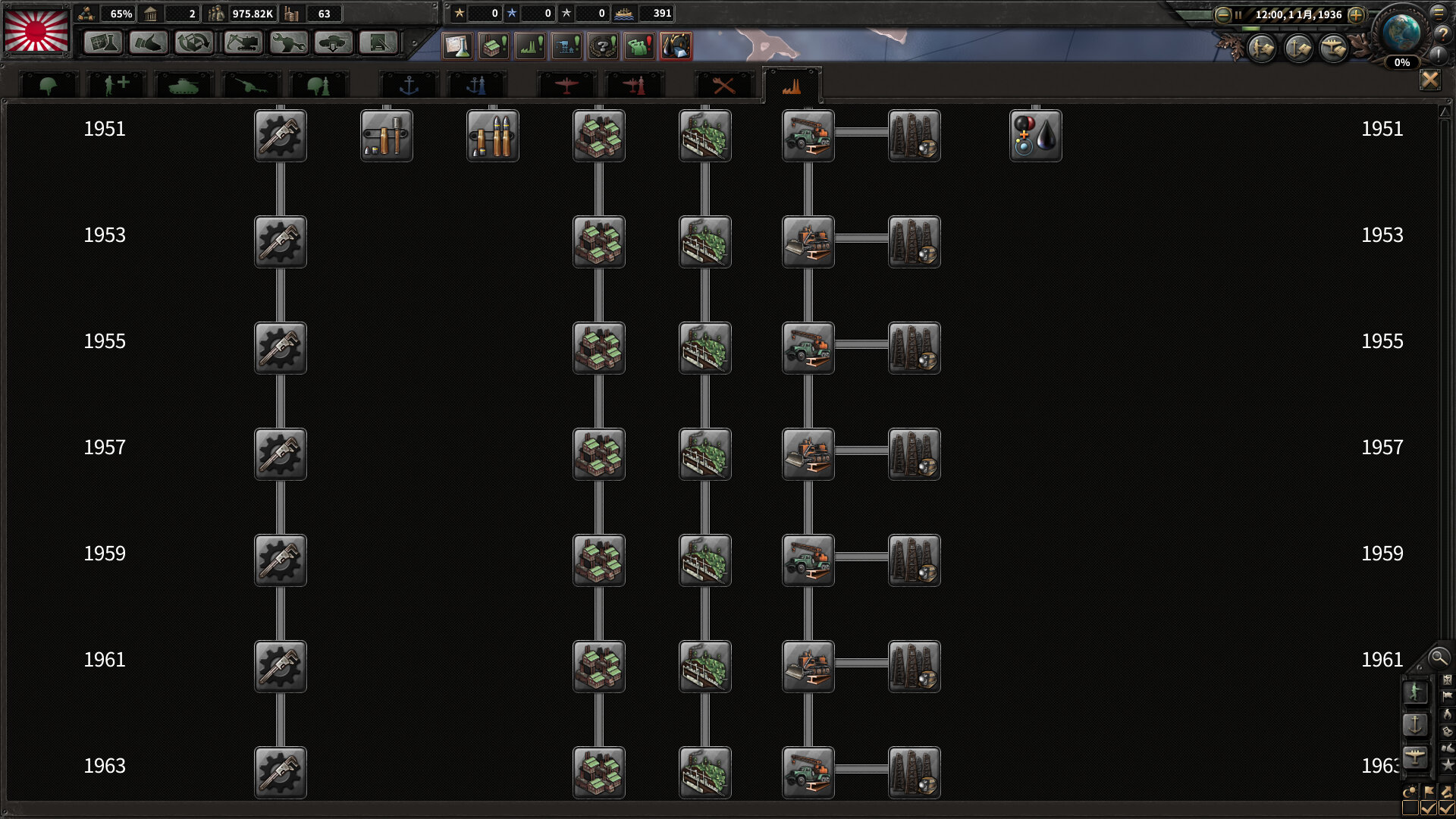This screenshot has height=819, width=1456.
Task: Decrease game speed with minus button
Action: 1222,14
